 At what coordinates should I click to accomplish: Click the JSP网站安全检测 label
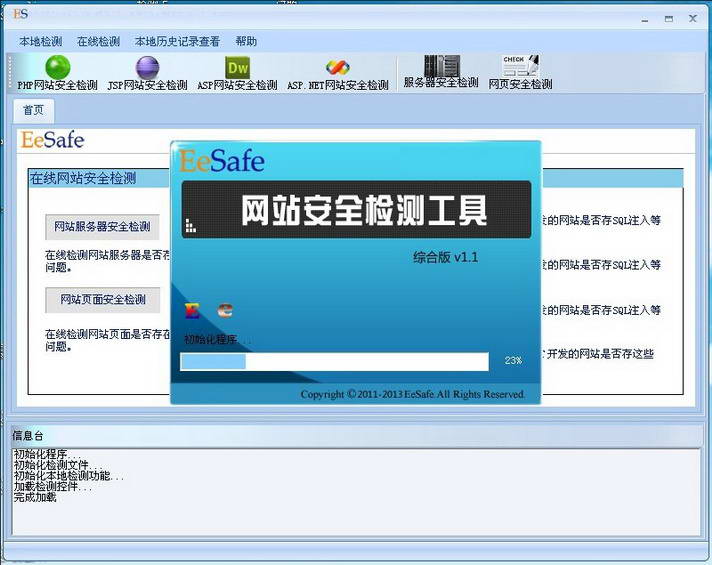click(148, 85)
